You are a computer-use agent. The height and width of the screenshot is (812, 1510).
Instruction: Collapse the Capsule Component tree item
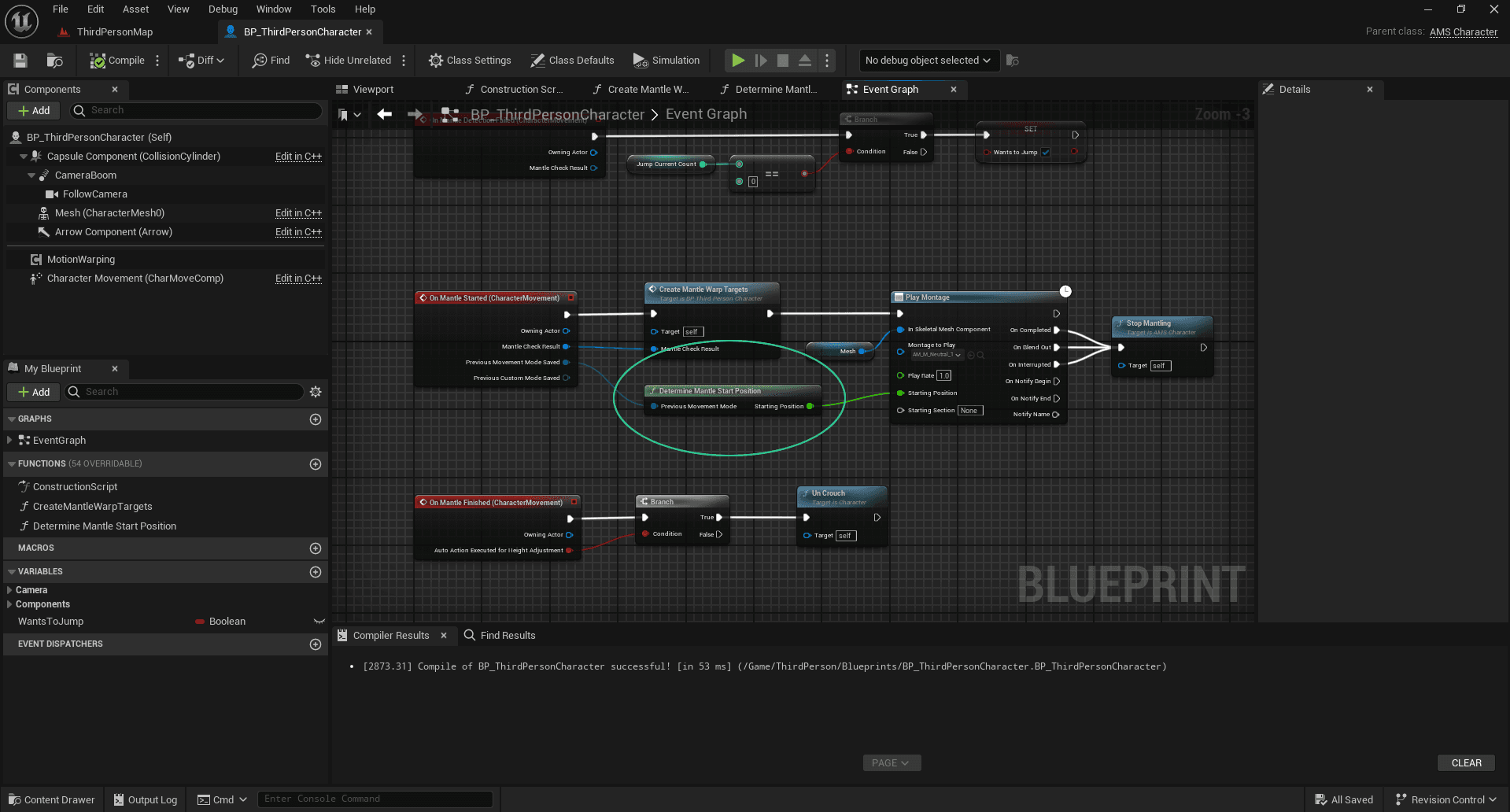coord(24,157)
